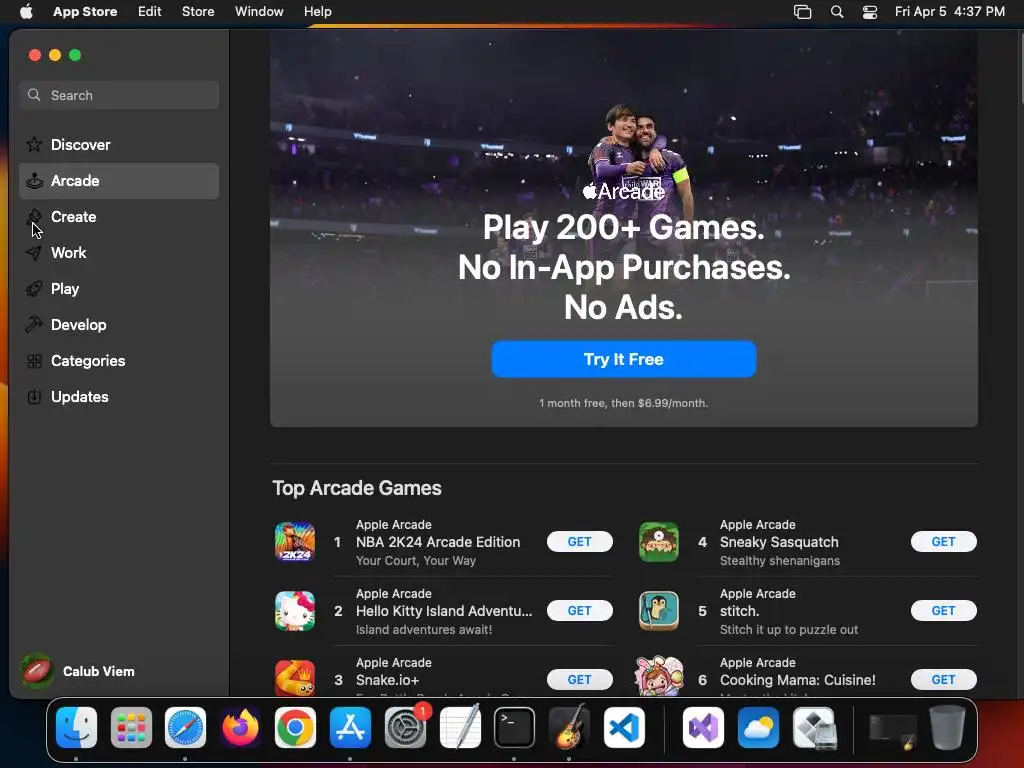Open Sneaky Sasquatch app icon
Image resolution: width=1024 pixels, height=768 pixels.
click(x=658, y=542)
